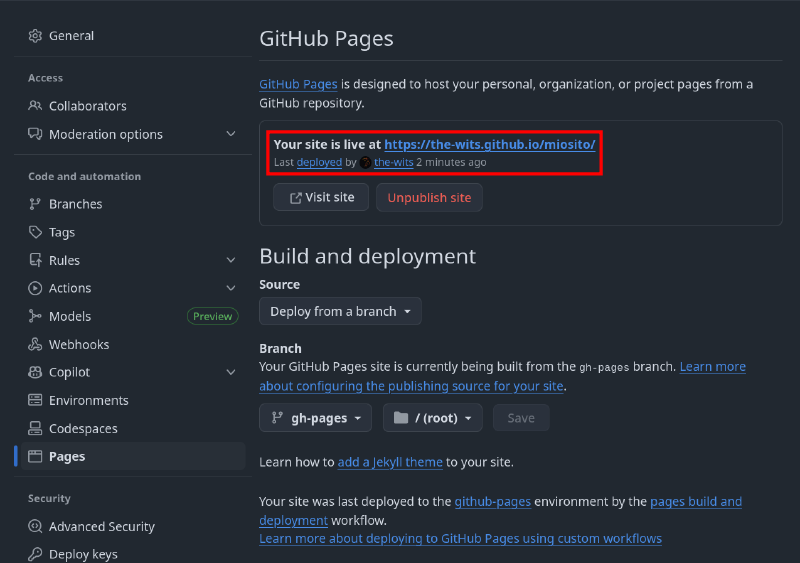Select the Pages sidebar item
The image size is (800, 563).
tap(67, 456)
